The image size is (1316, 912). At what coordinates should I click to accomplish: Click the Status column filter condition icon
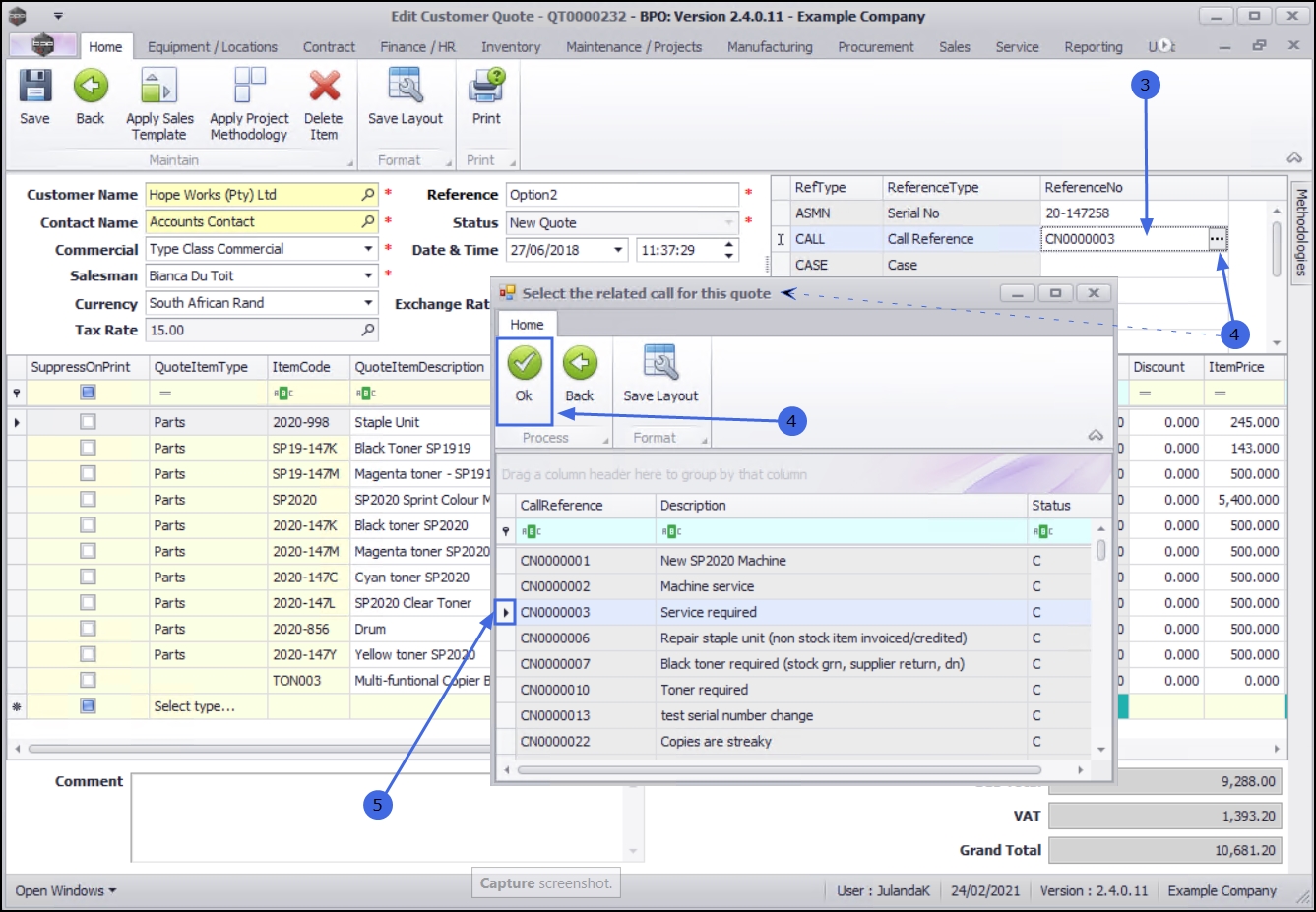coord(1043,532)
